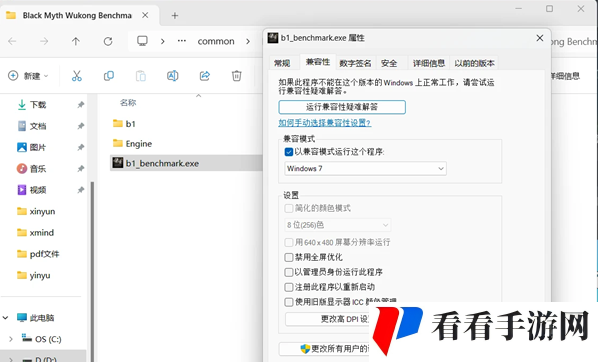
Task: Check 使用旧版显示器 ICC checkbox
Action: tap(289, 302)
